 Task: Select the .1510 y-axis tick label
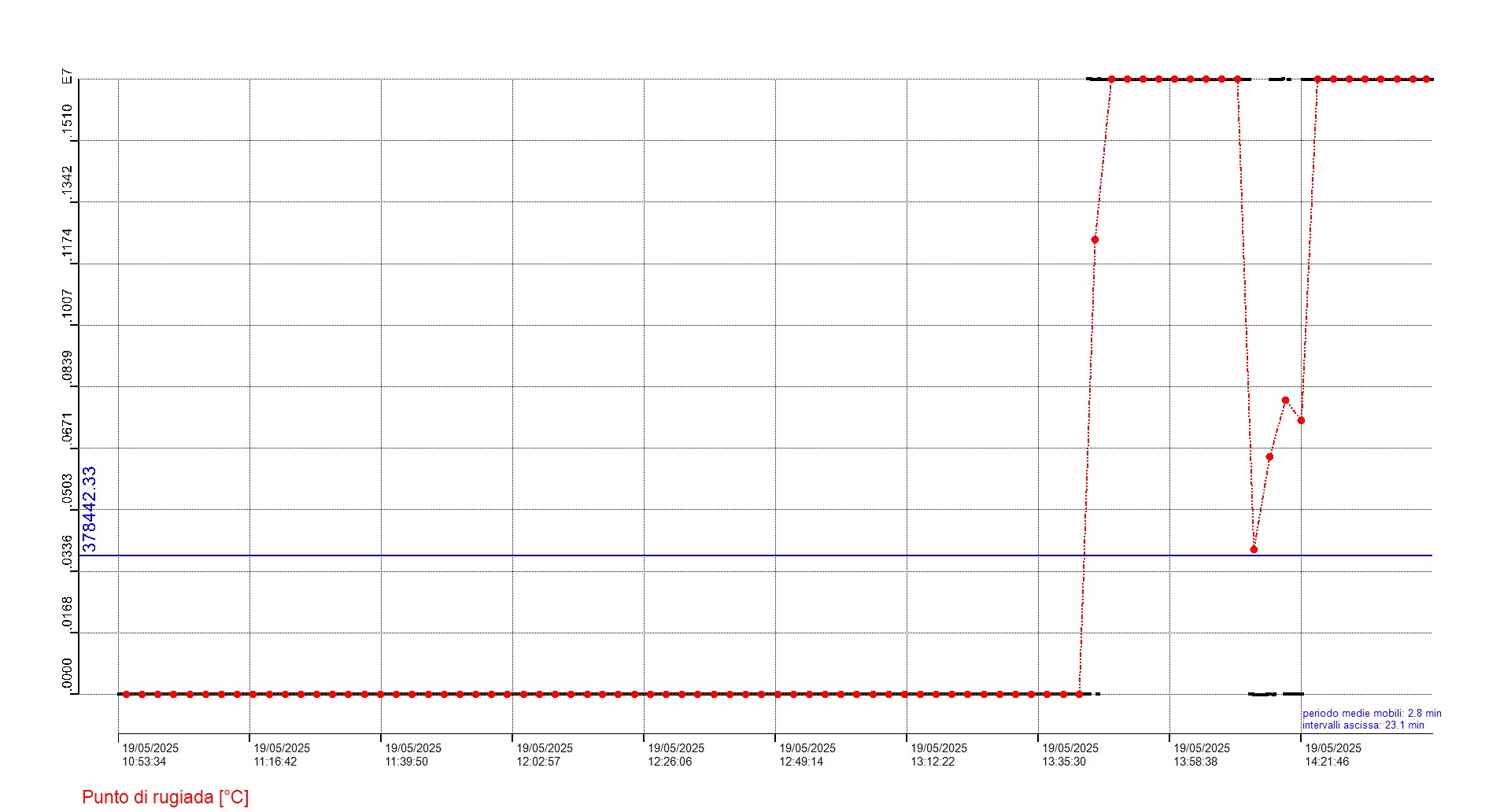click(68, 120)
